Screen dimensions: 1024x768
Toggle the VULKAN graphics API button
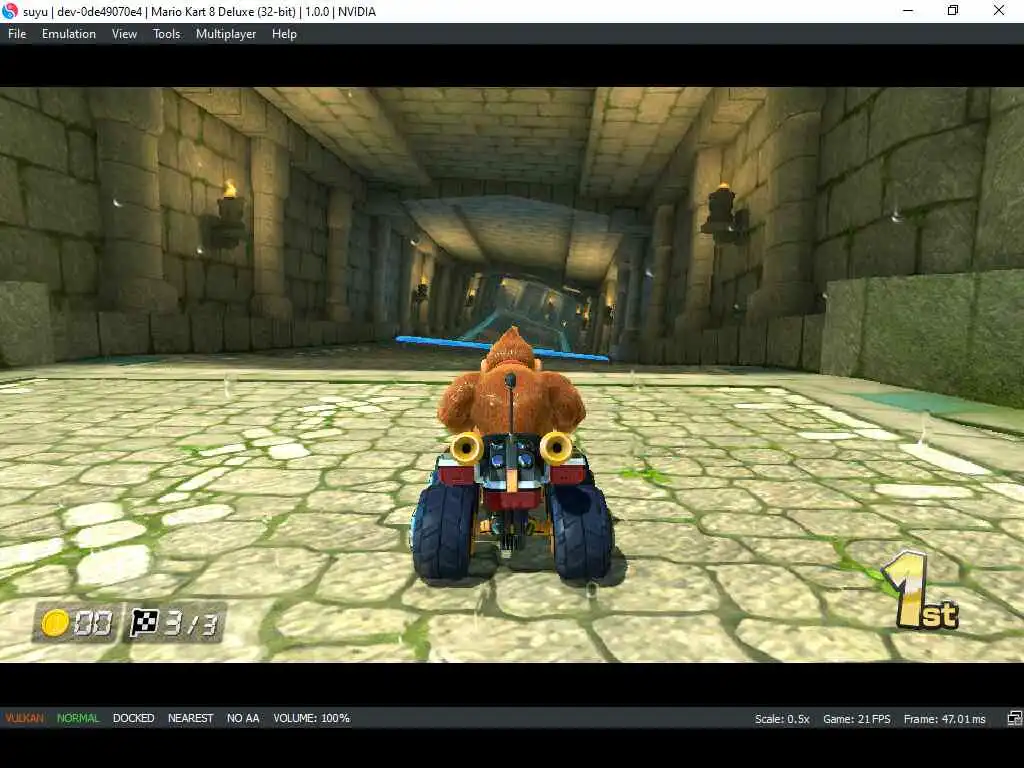(25, 718)
